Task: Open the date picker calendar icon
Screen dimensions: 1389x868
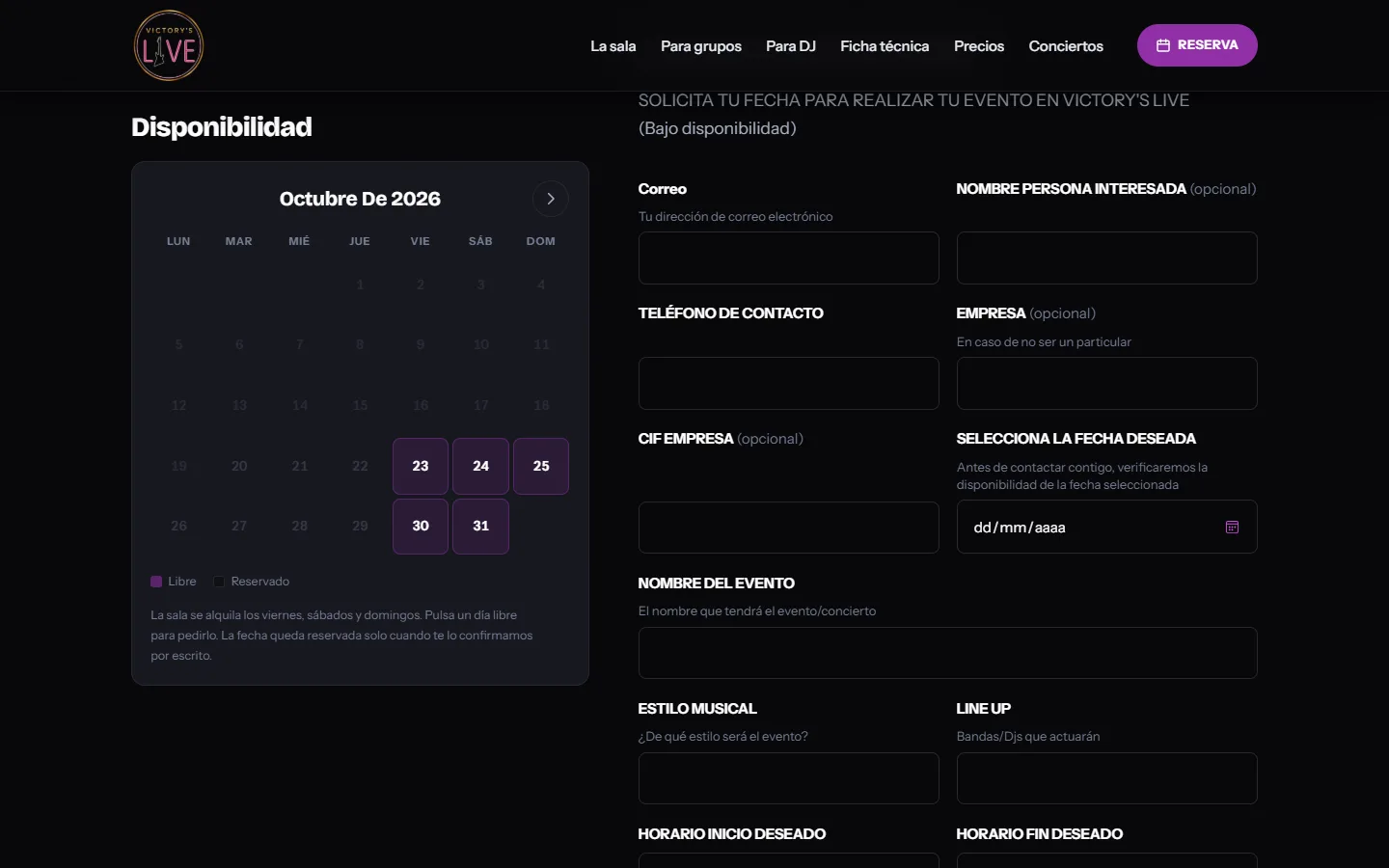Action: coord(1232,527)
